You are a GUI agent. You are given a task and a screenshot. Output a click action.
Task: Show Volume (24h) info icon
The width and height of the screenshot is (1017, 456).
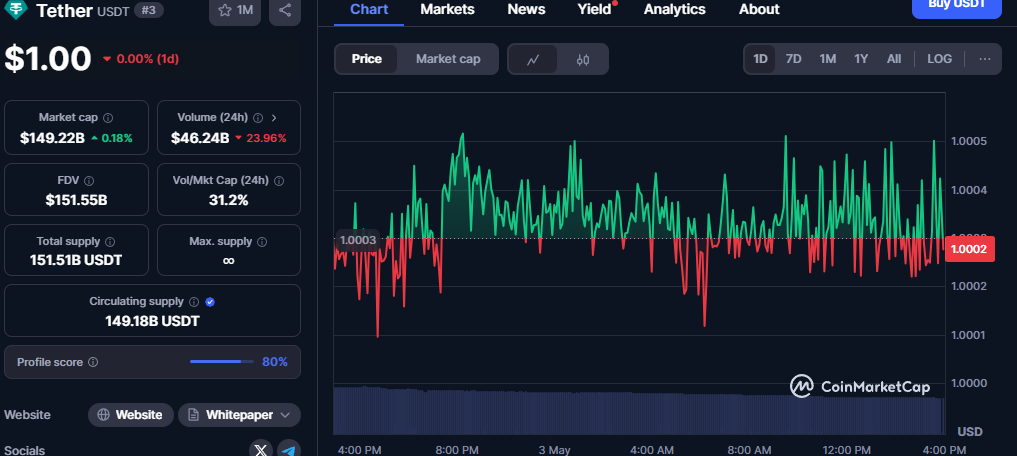tap(257, 118)
